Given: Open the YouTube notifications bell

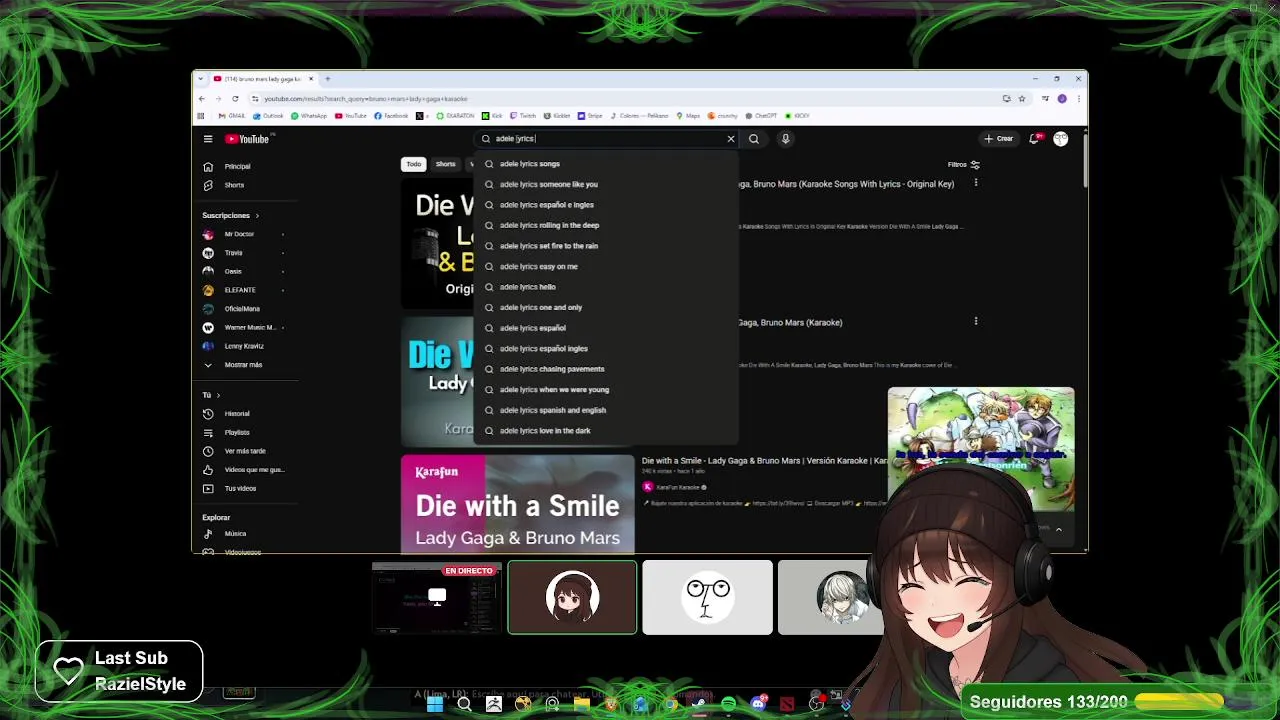Looking at the screenshot, I should (1035, 139).
